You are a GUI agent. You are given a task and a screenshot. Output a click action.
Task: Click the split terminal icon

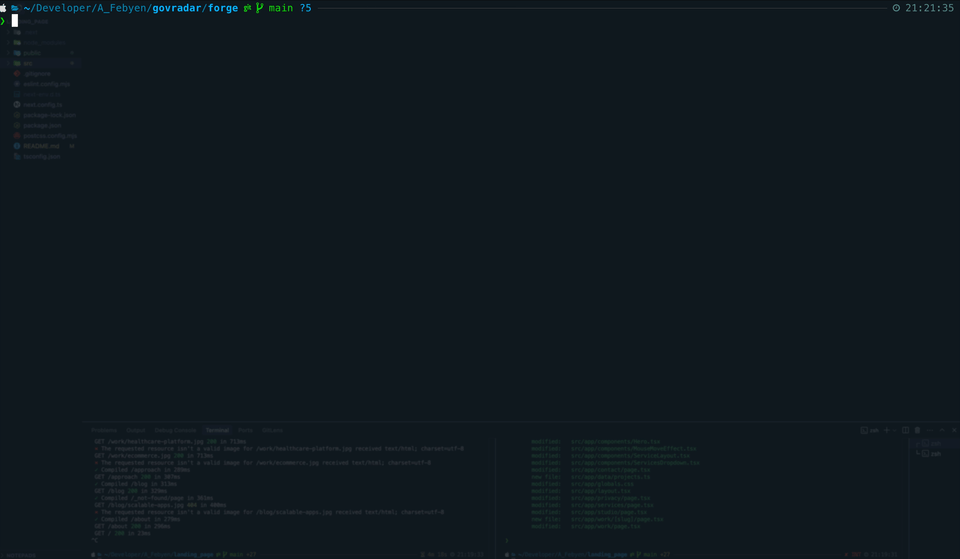click(905, 430)
